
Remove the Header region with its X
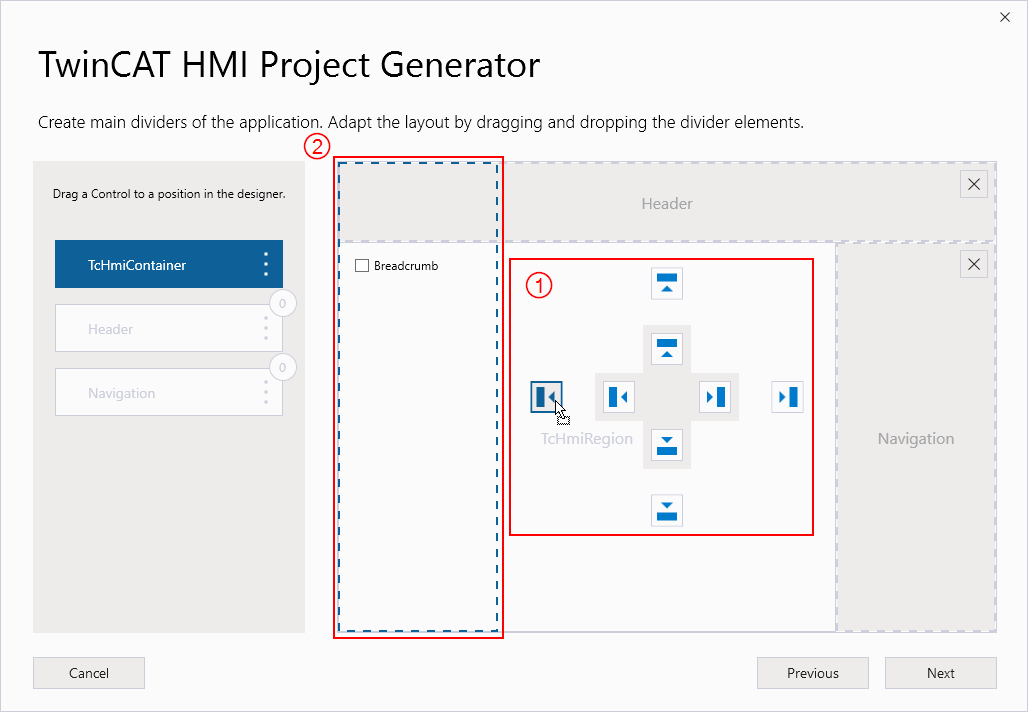[974, 184]
